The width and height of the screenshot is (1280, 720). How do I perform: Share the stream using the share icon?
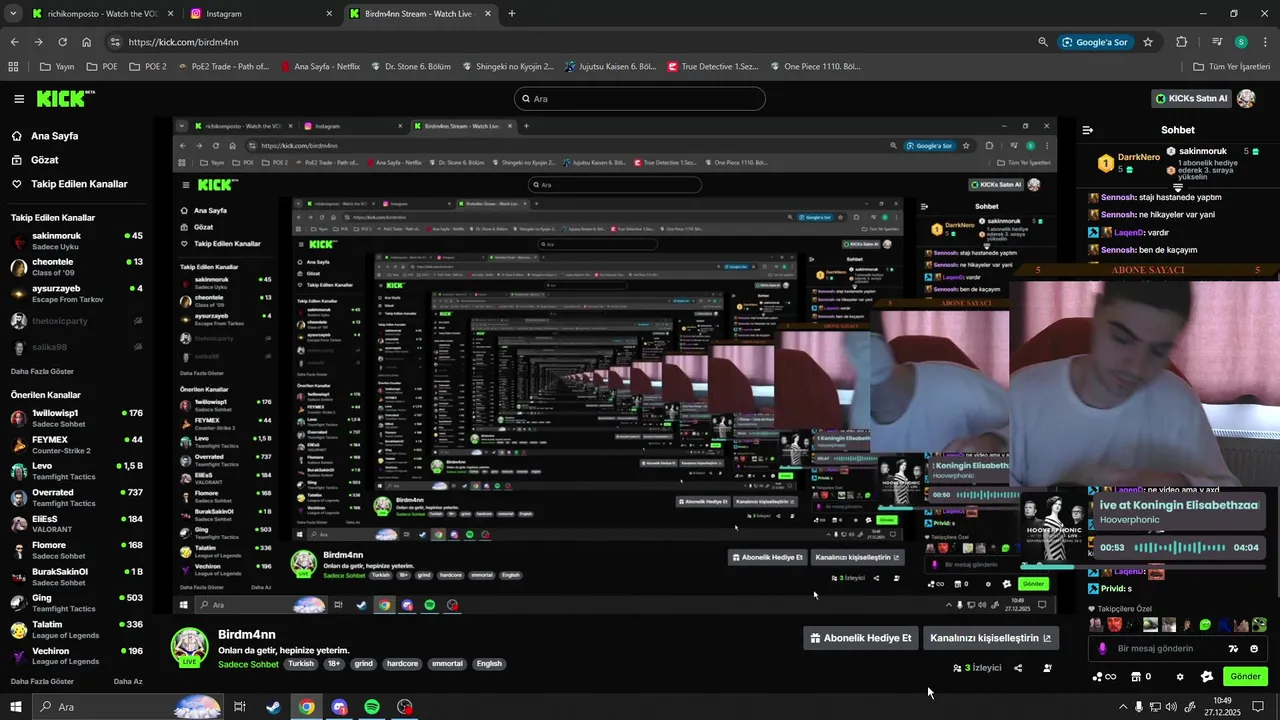(x=1018, y=668)
